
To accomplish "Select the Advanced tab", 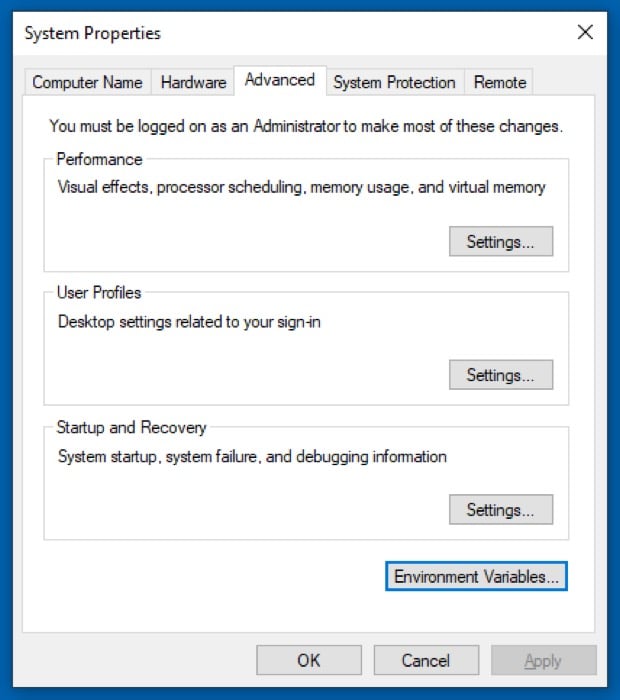I will (280, 80).
